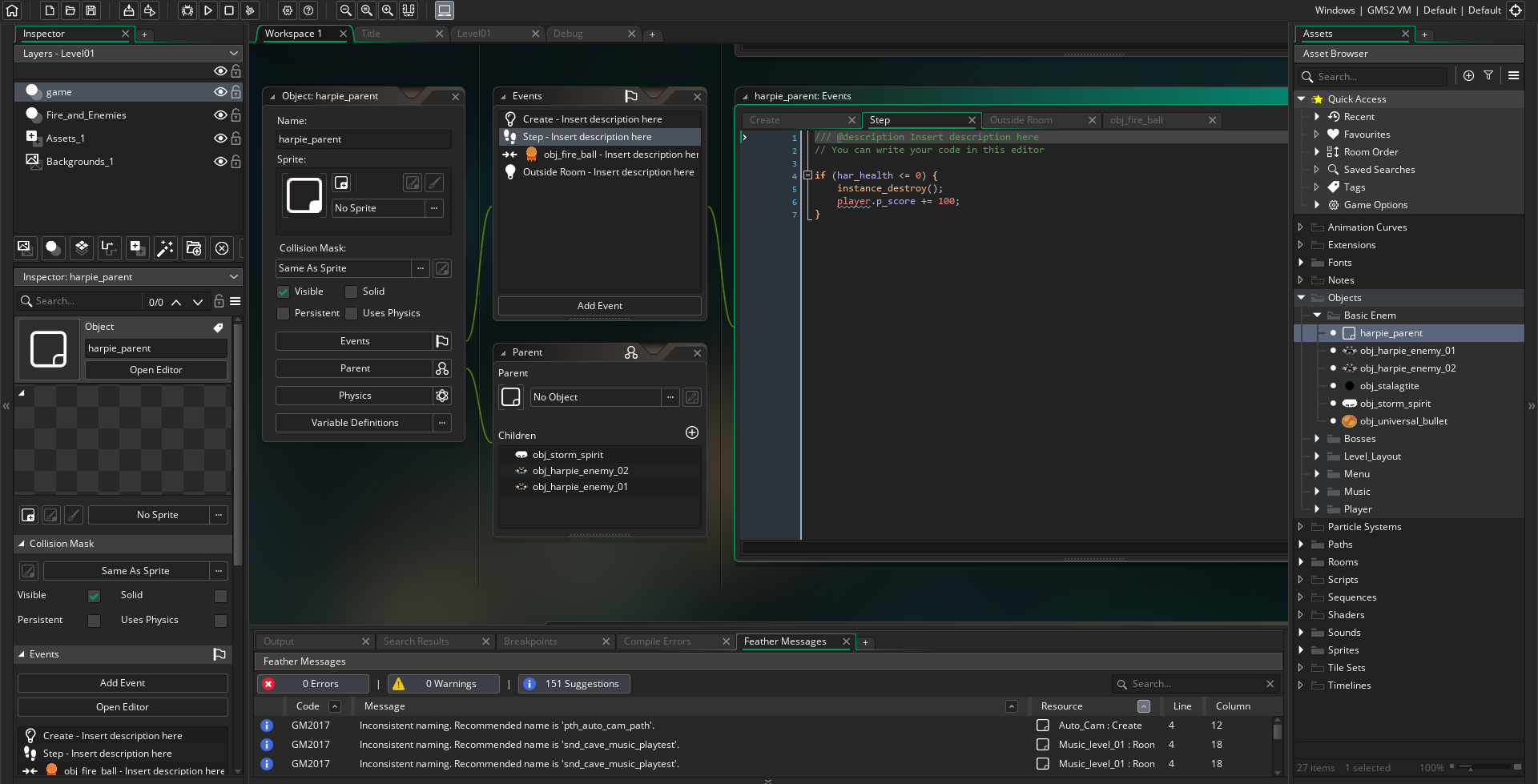The height and width of the screenshot is (784, 1538).
Task: Save the project using the floppy icon
Action: coord(91,10)
